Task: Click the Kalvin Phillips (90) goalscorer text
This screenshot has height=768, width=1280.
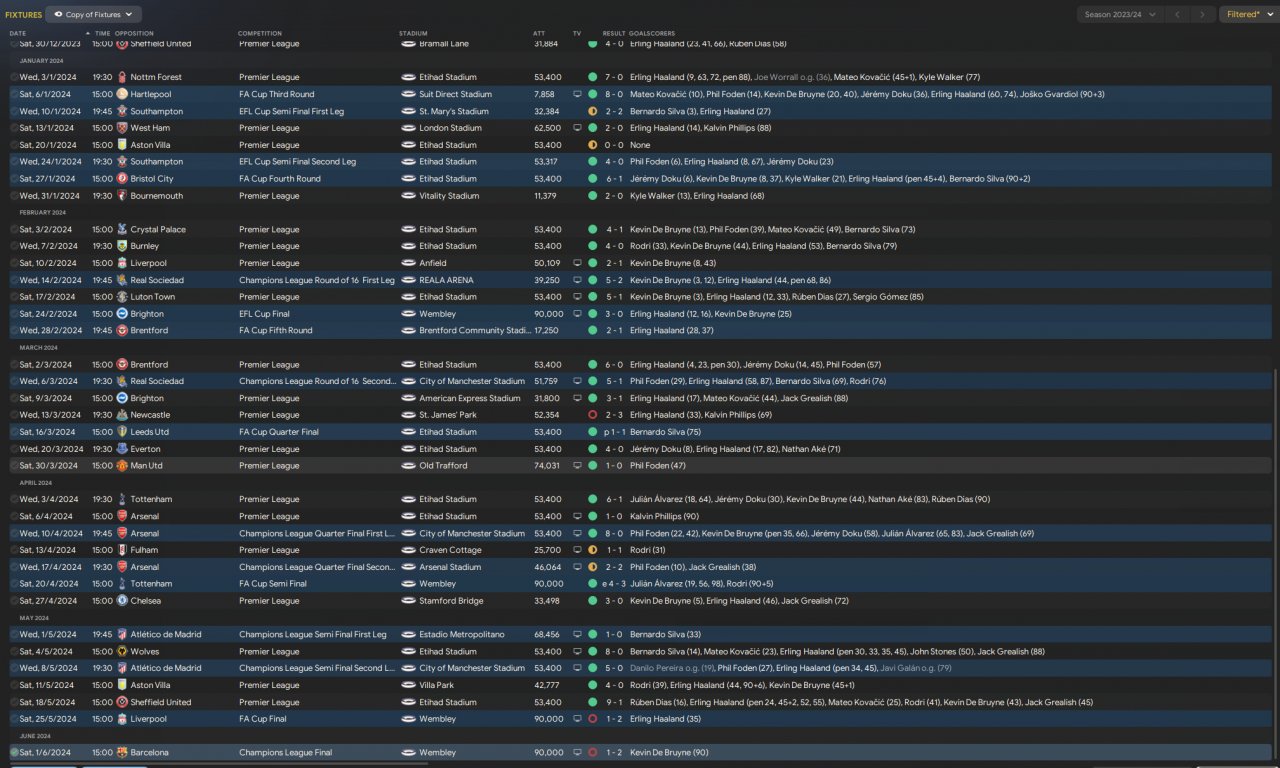Action: 664,516
